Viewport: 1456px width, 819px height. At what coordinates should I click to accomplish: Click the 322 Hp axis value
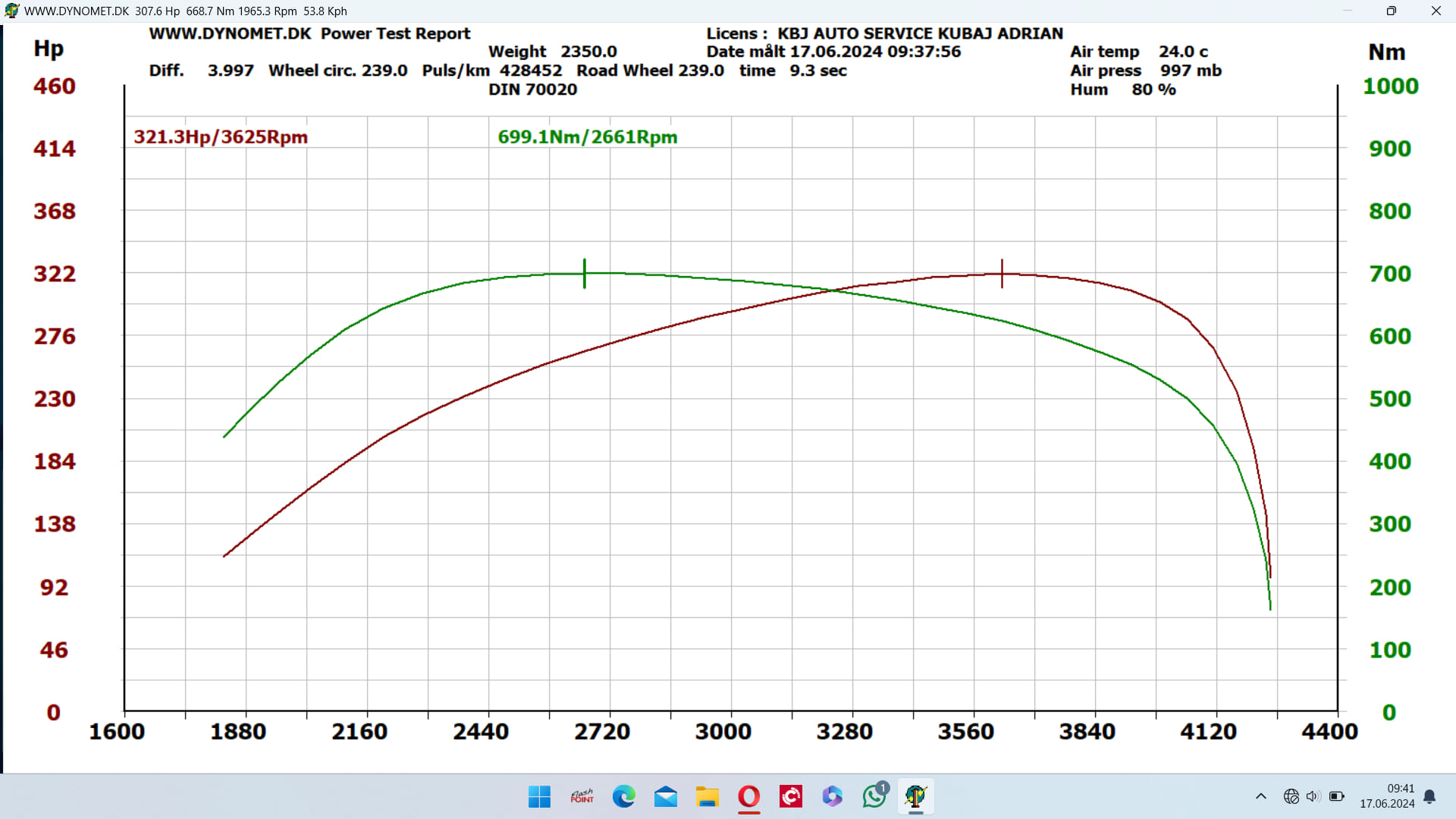[x=55, y=274]
